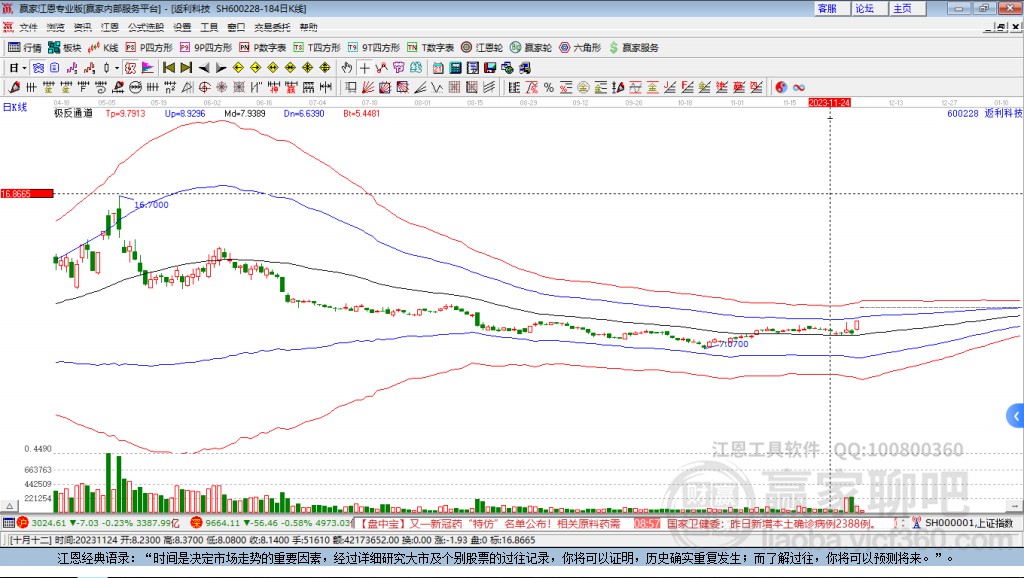
Task: Select the zigzag wave line tool
Action: (x=437, y=88)
